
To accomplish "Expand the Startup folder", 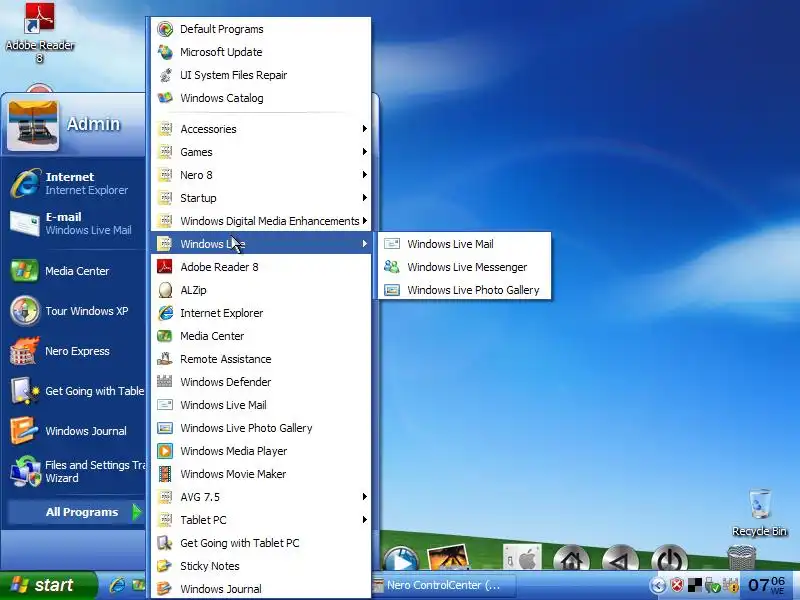I will click(x=261, y=198).
